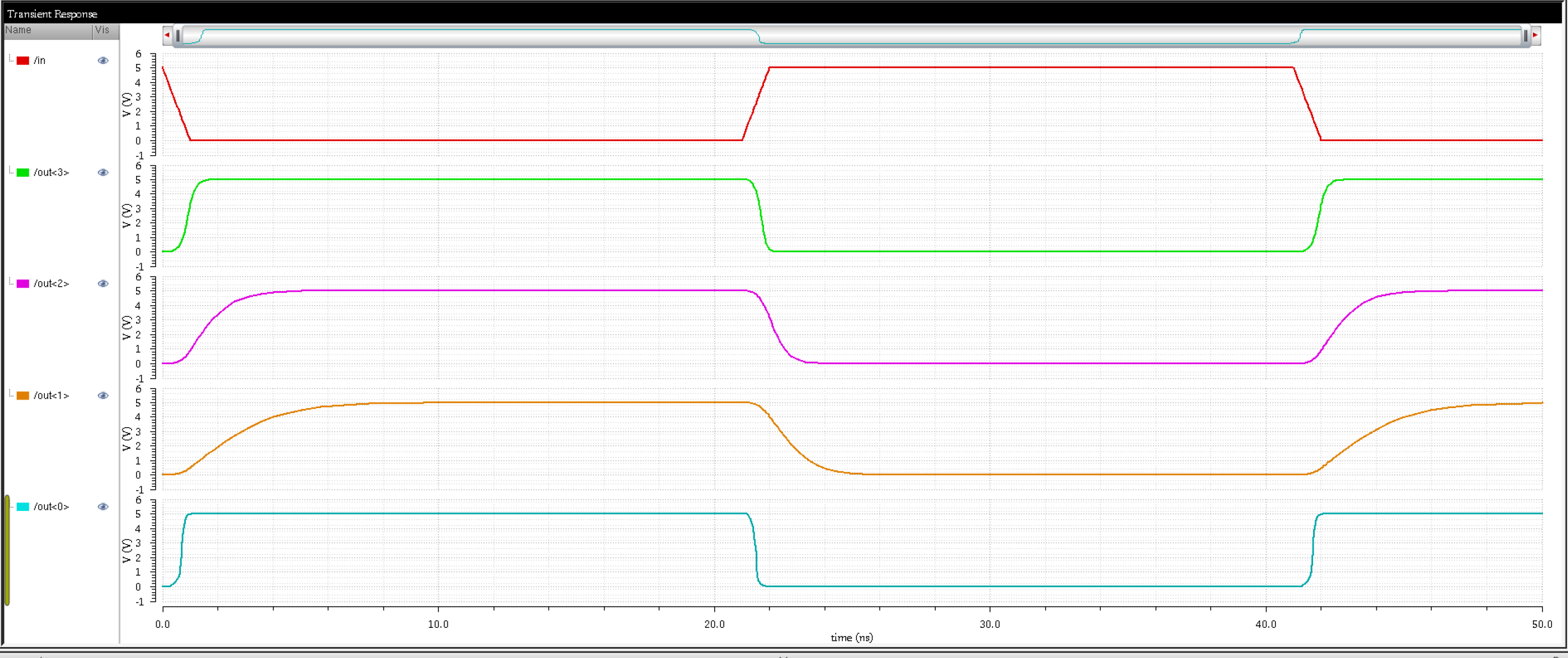
Task: Hide the /out<3> trace using its eye icon
Action: [x=103, y=172]
